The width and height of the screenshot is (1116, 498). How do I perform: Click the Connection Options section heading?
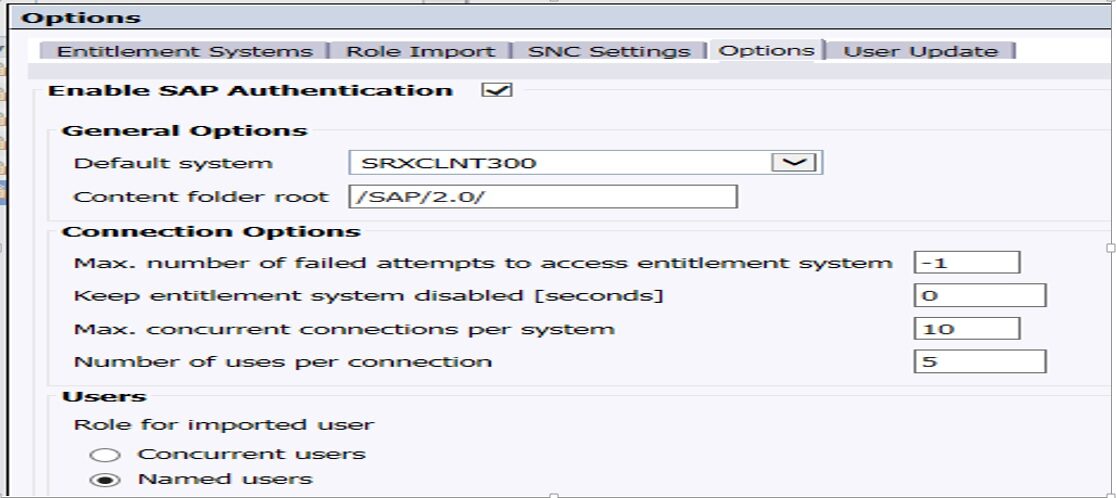[x=210, y=231]
